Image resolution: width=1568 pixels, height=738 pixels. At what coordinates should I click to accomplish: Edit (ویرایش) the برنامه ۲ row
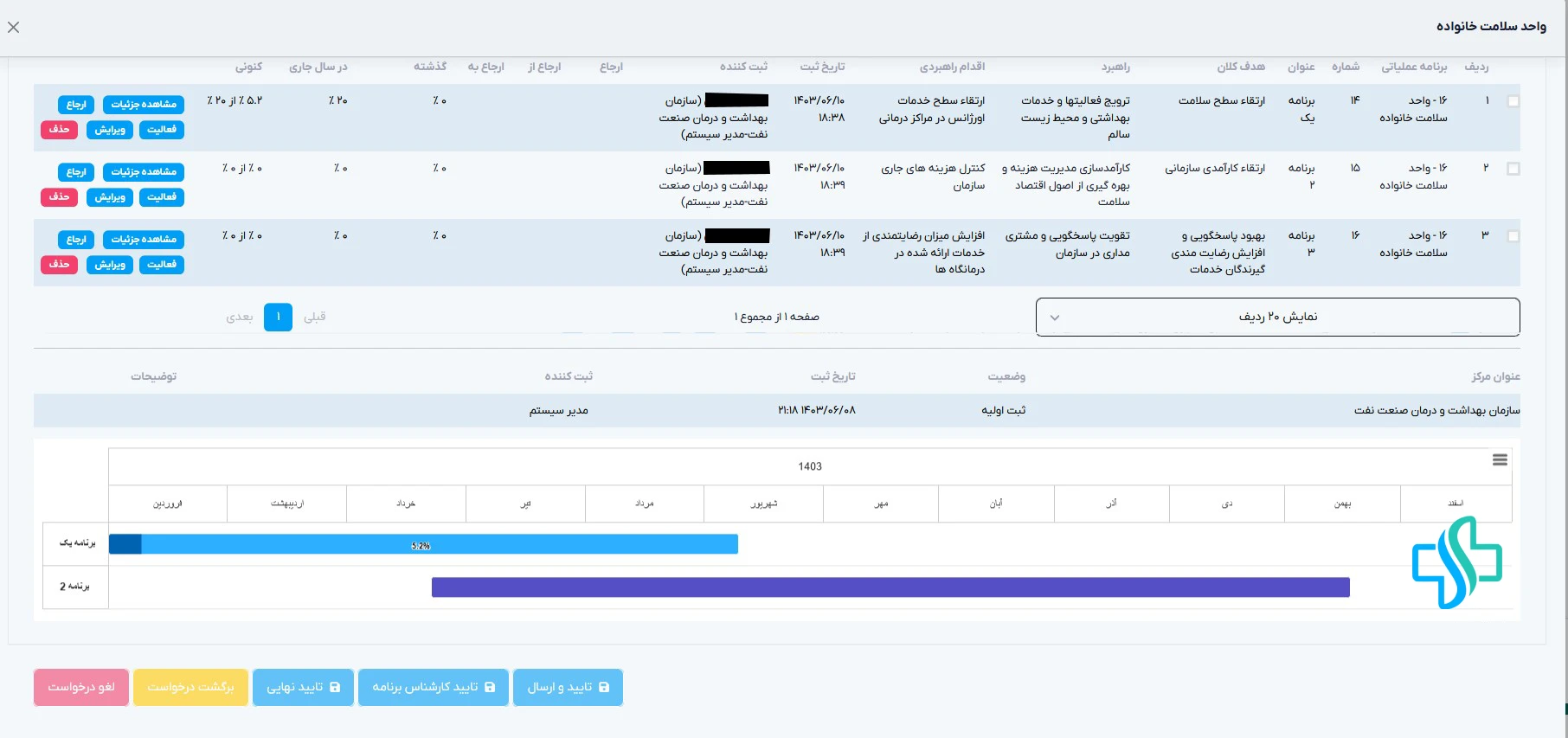coord(109,197)
